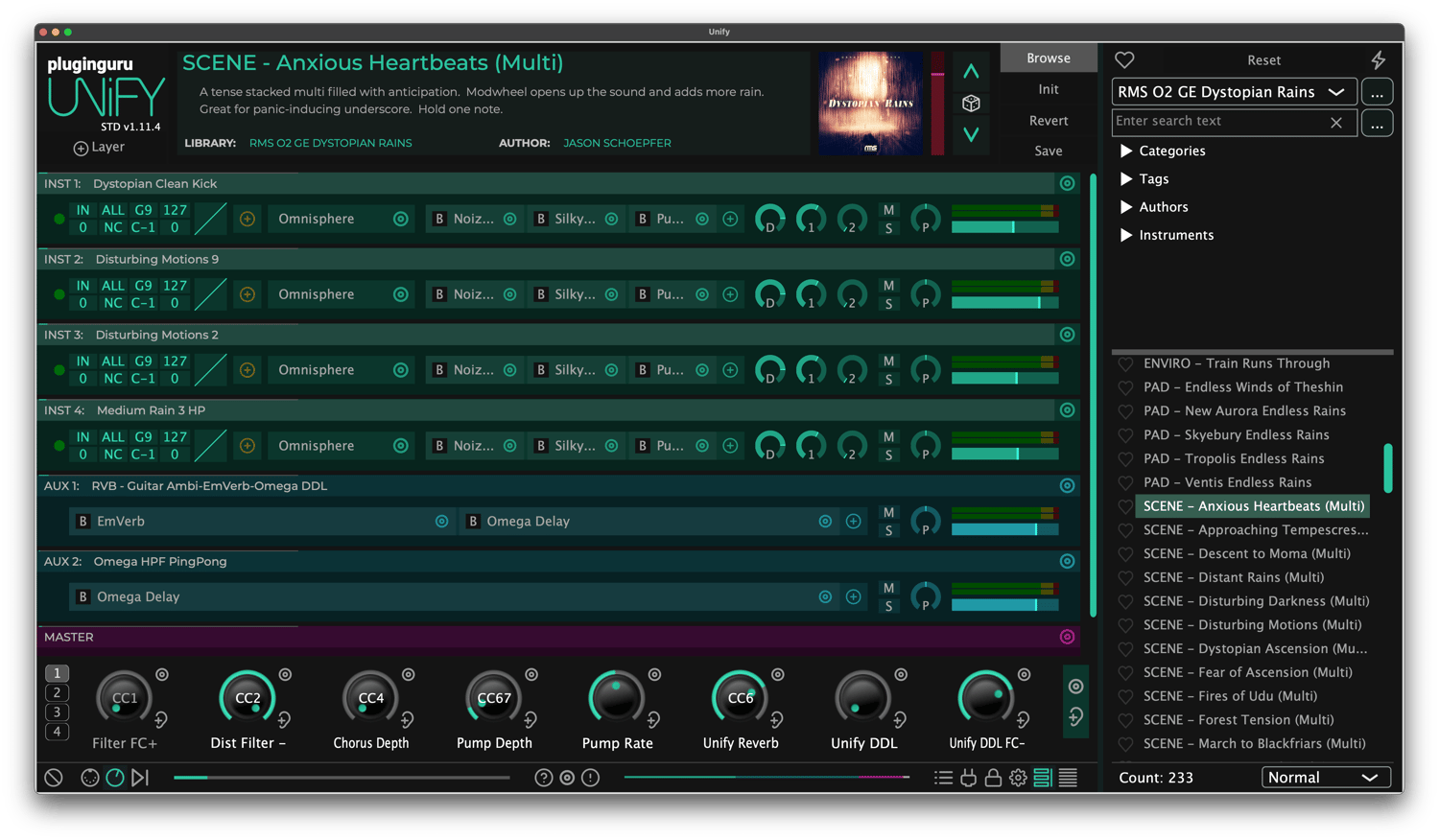
Task: Click the panic stop icon in the bottom bar
Action: click(x=54, y=778)
